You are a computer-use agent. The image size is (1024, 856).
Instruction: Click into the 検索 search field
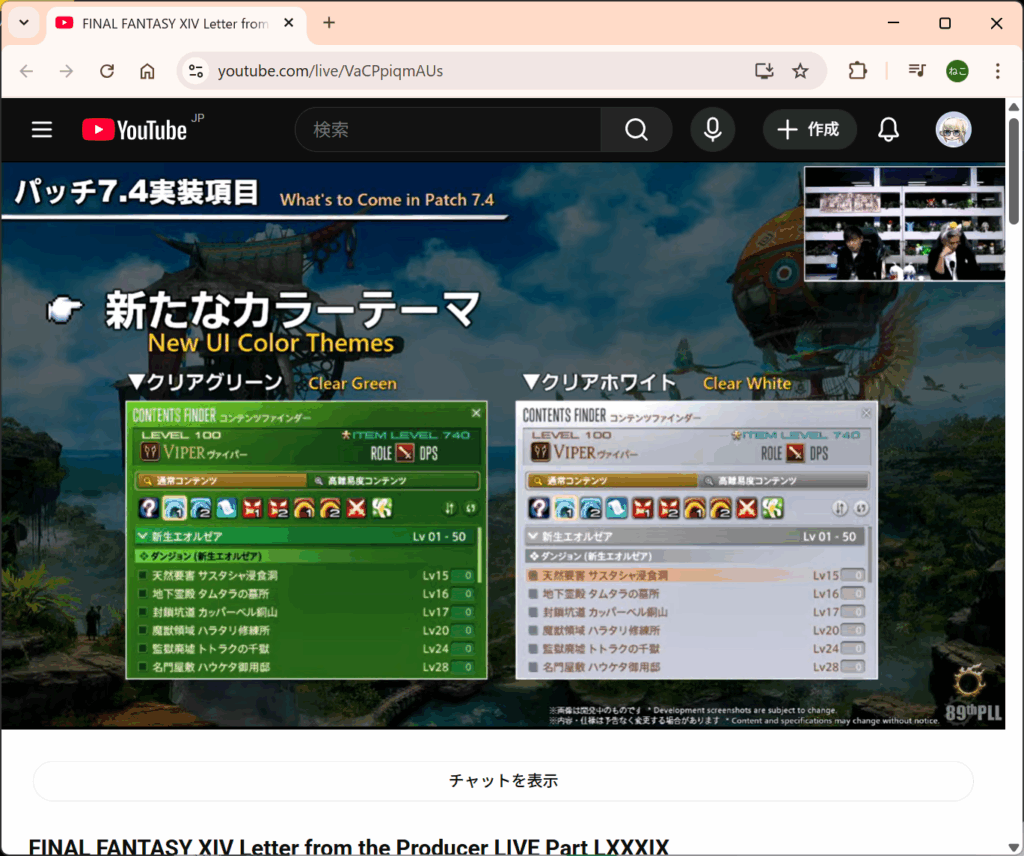[x=450, y=130]
